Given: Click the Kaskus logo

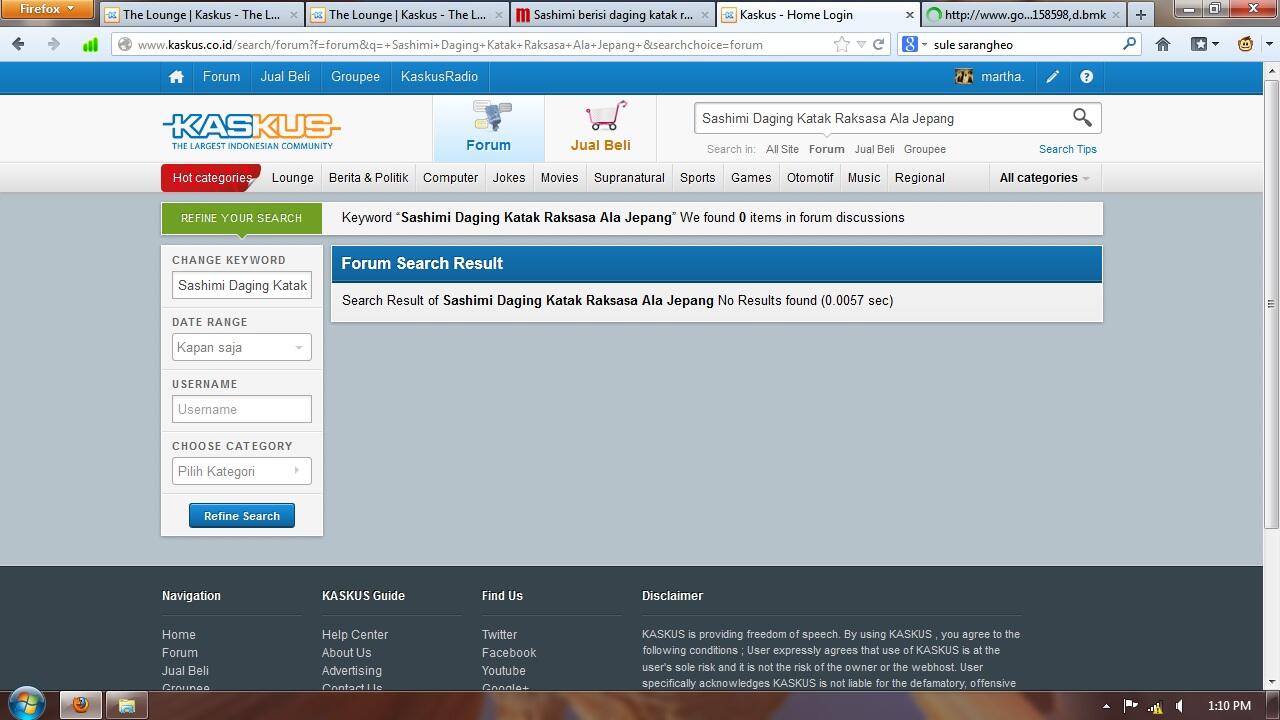Looking at the screenshot, I should tap(251, 130).
